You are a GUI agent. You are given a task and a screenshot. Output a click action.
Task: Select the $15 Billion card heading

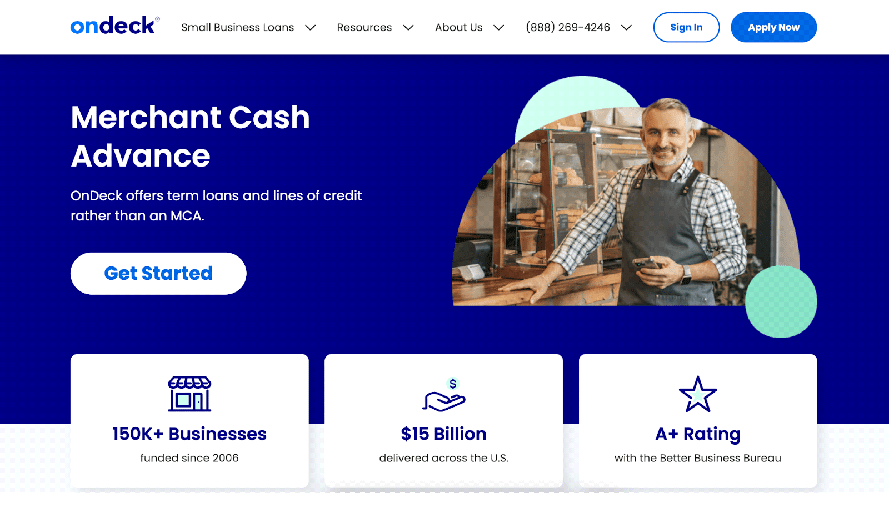point(443,434)
